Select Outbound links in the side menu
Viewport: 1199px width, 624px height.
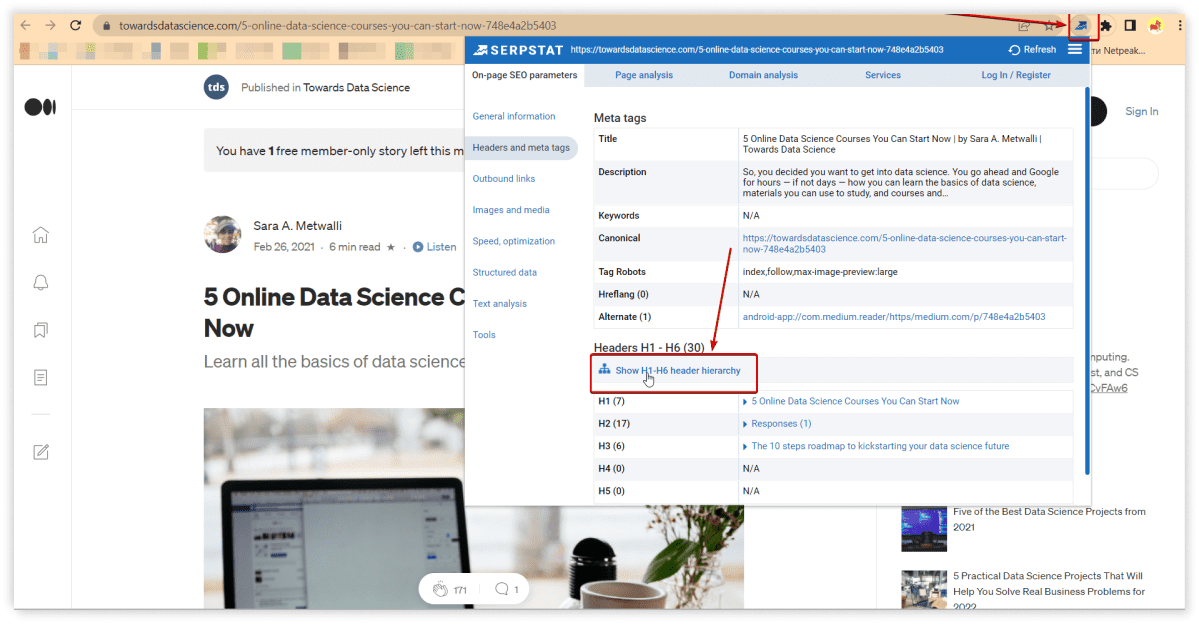point(504,179)
